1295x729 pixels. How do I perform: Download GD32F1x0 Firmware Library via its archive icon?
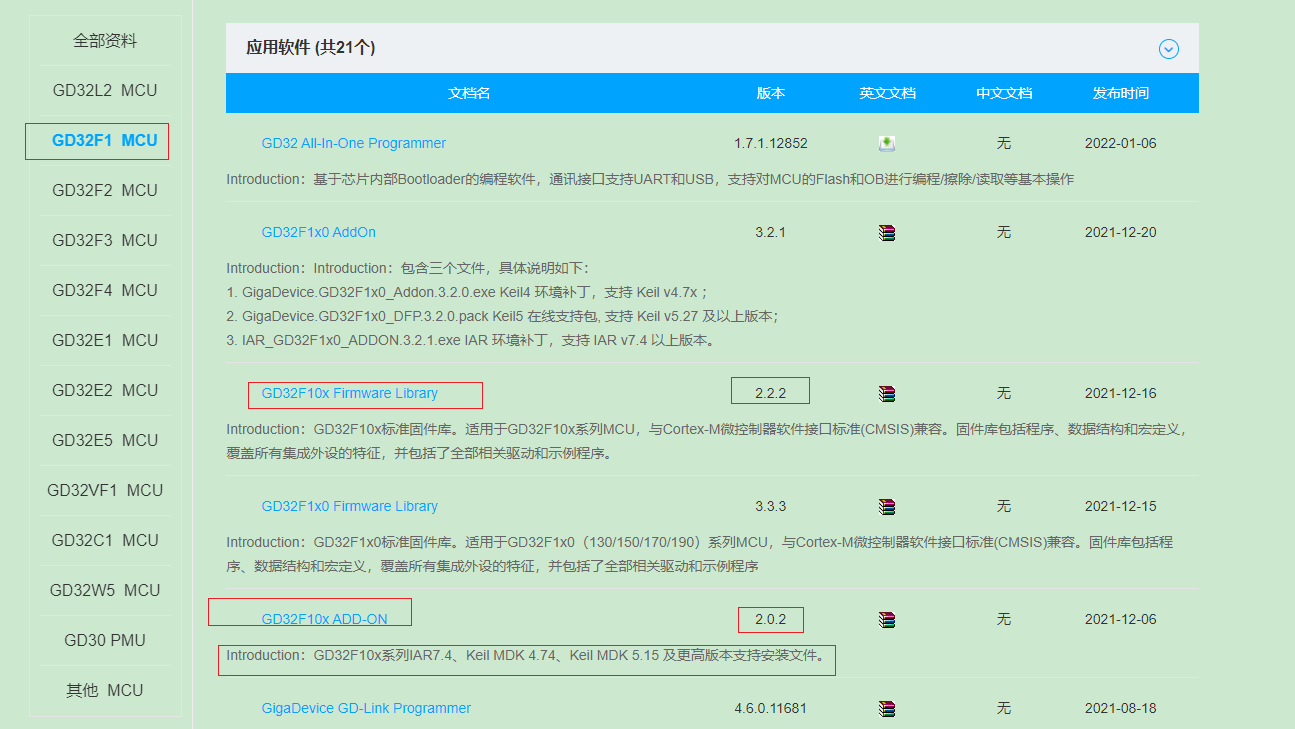pyautogui.click(x=887, y=506)
